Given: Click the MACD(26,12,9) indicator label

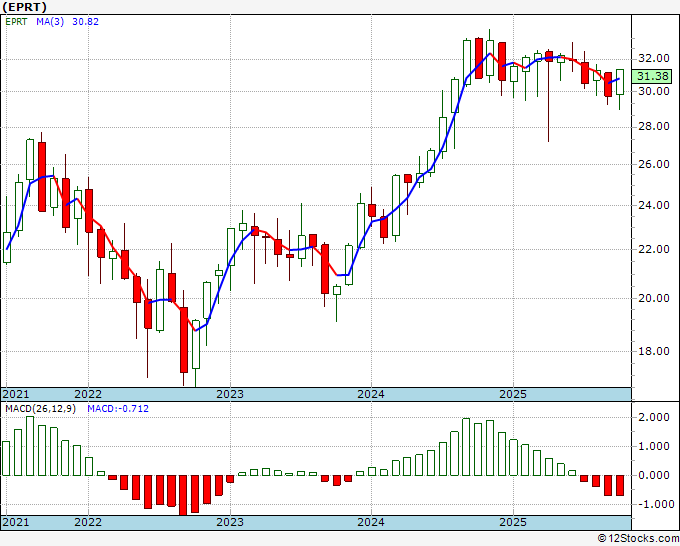Looking at the screenshot, I should [40, 409].
